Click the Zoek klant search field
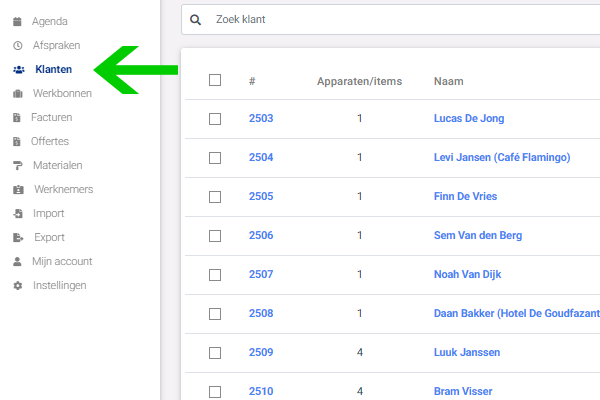Screen dimensions: 600x400 [400, 19]
